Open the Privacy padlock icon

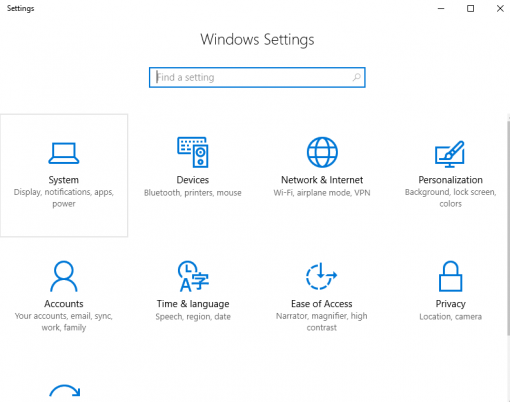pos(450,276)
